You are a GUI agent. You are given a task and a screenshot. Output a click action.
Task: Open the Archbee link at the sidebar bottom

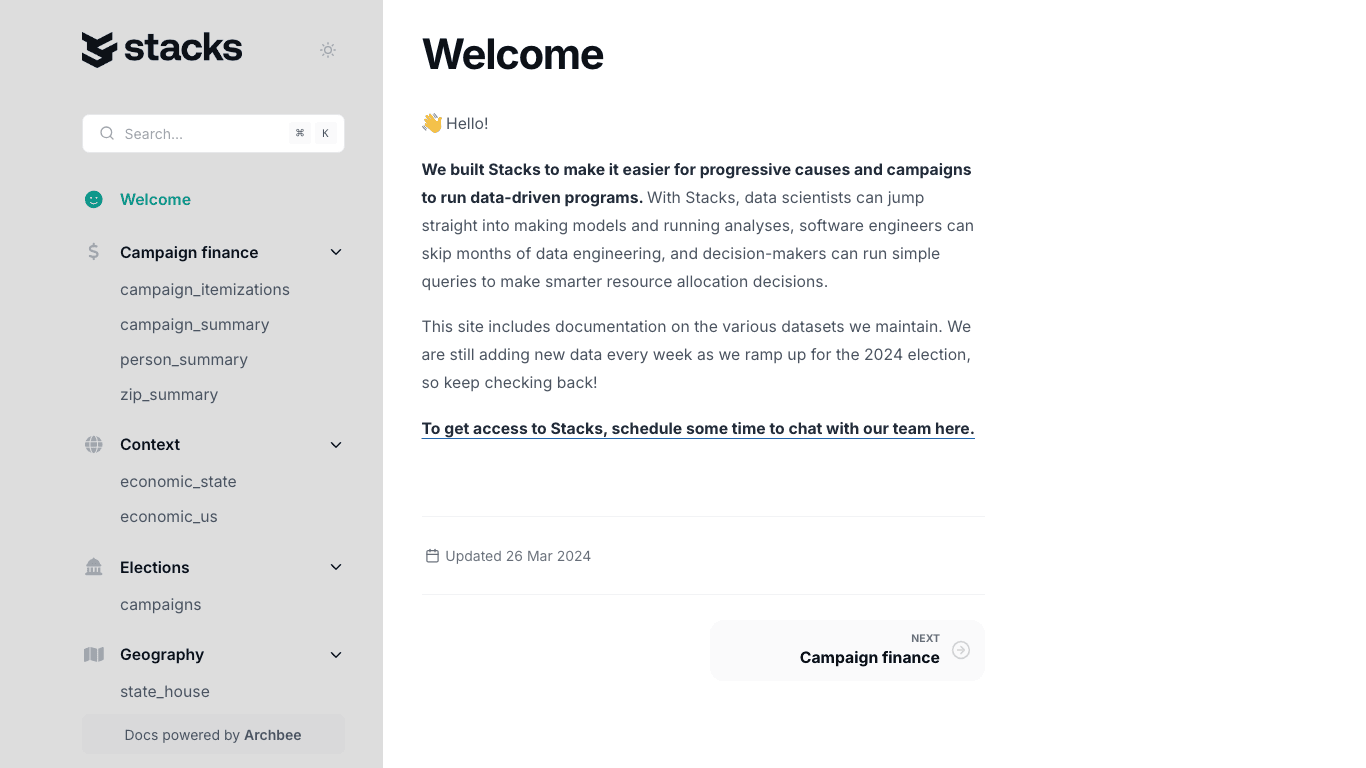(x=272, y=734)
